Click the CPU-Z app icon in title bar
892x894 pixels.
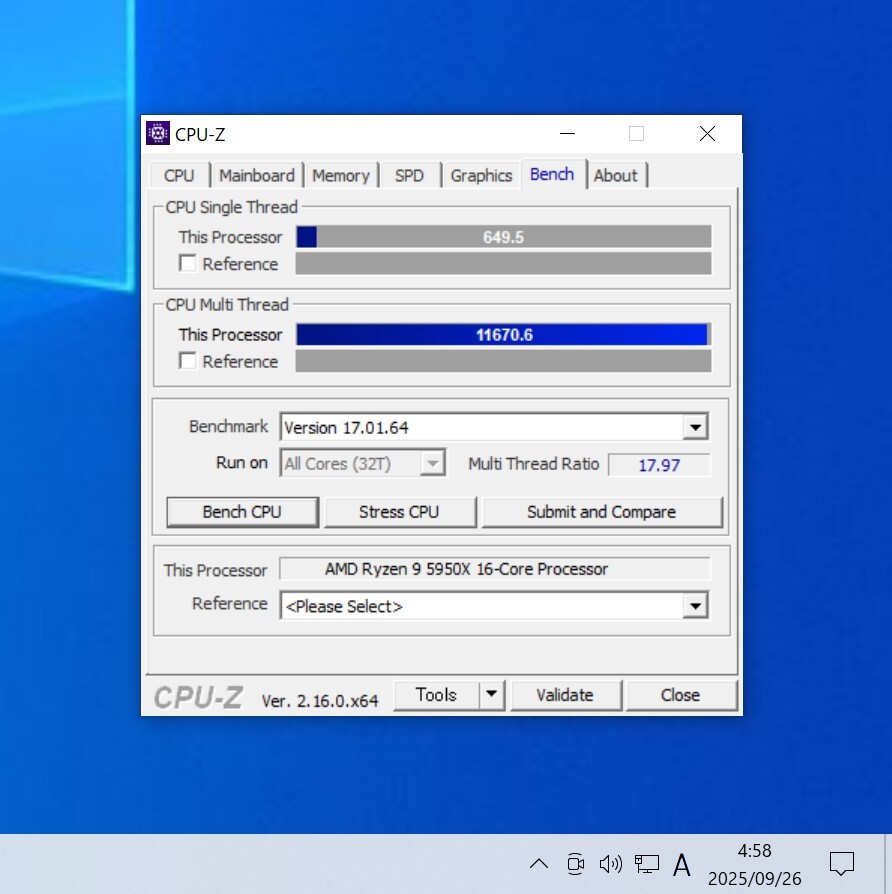[158, 134]
